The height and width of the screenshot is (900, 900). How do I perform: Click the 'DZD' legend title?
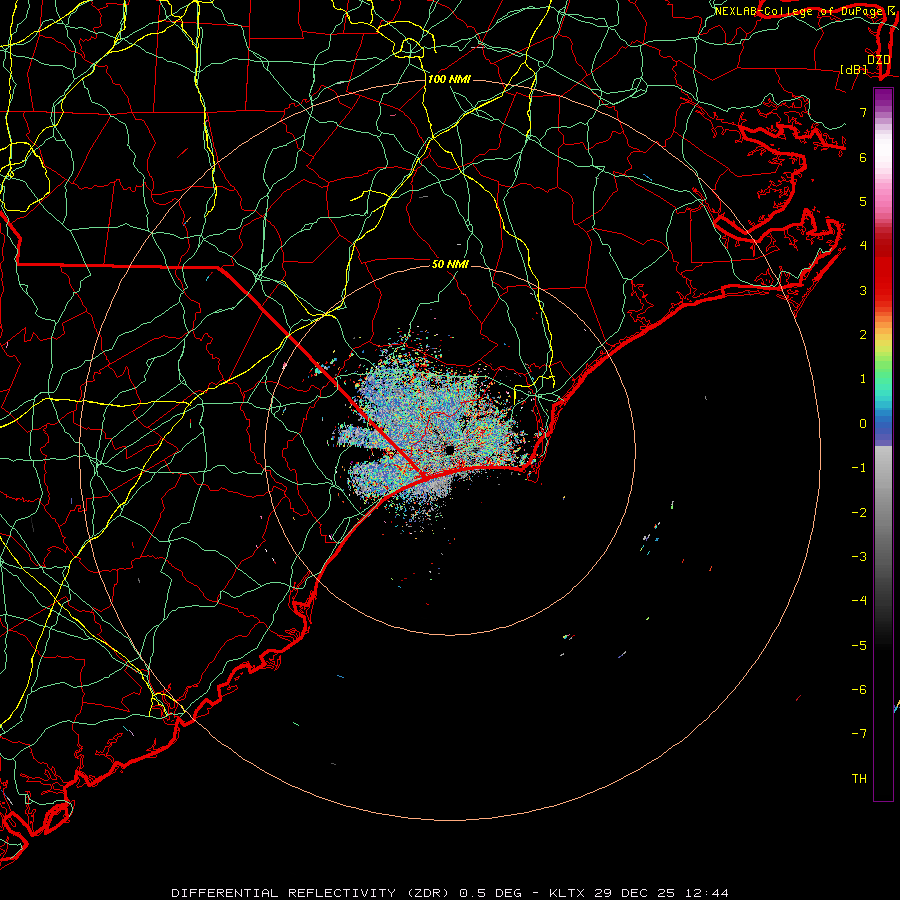[x=879, y=59]
